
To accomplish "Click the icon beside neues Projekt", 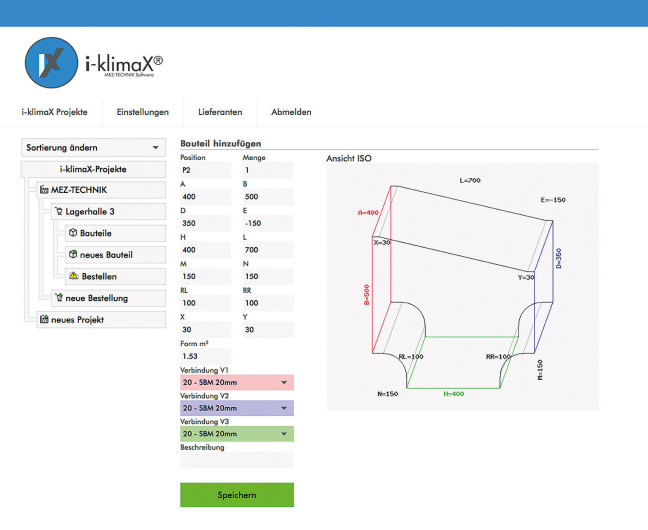I will click(x=43, y=320).
